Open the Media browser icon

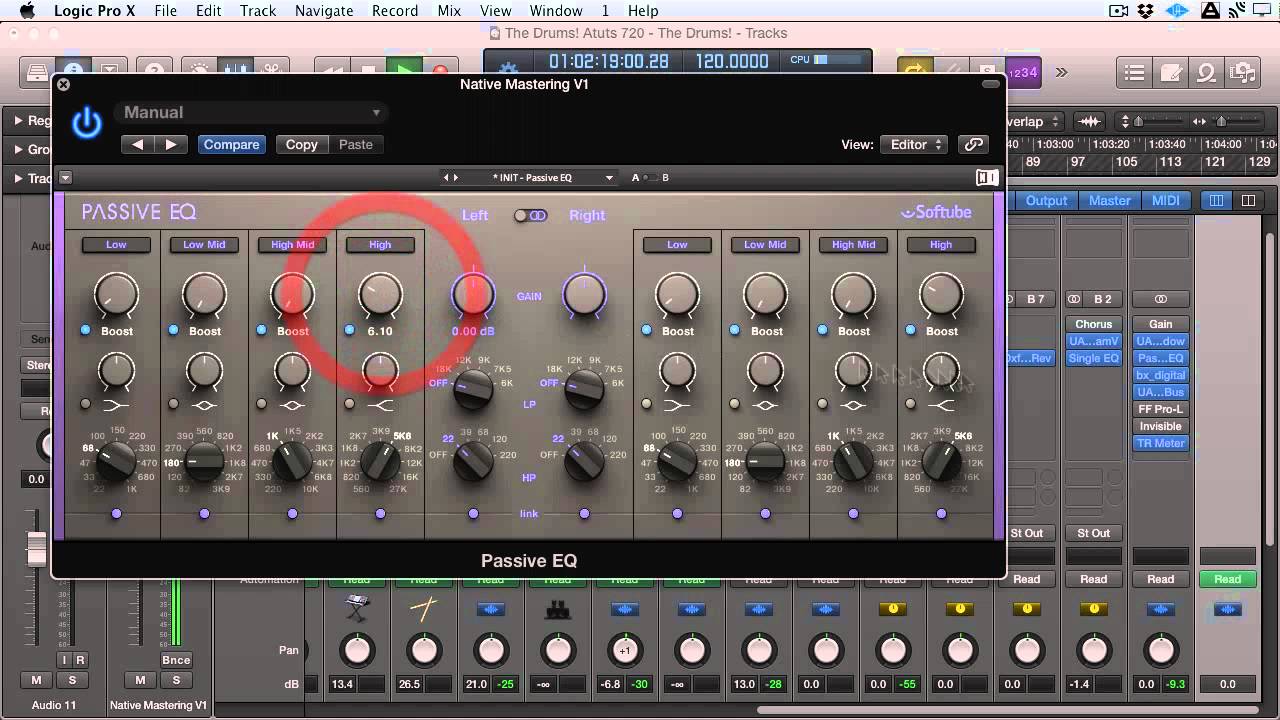[1242, 72]
